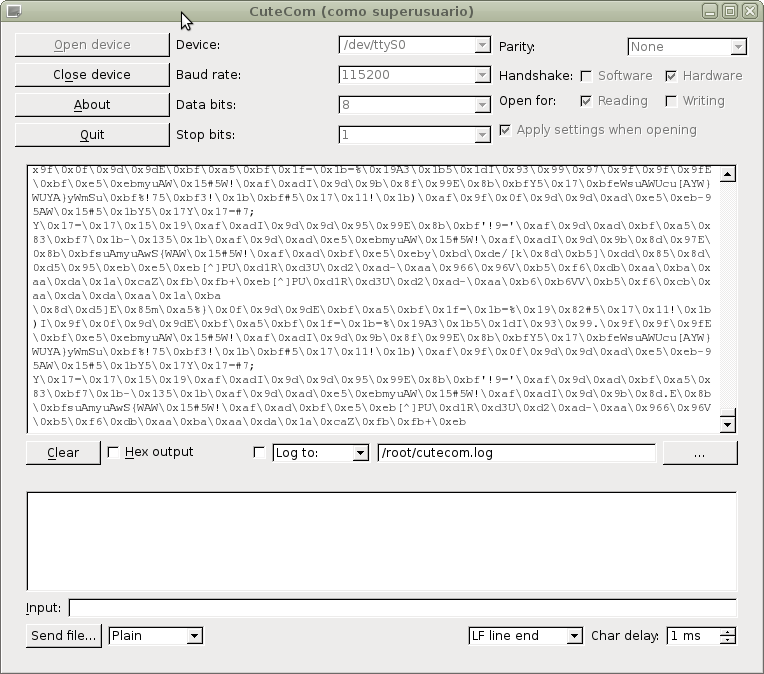The width and height of the screenshot is (764, 674).
Task: Open the Baud rate 115200 dropdown
Action: pos(482,75)
